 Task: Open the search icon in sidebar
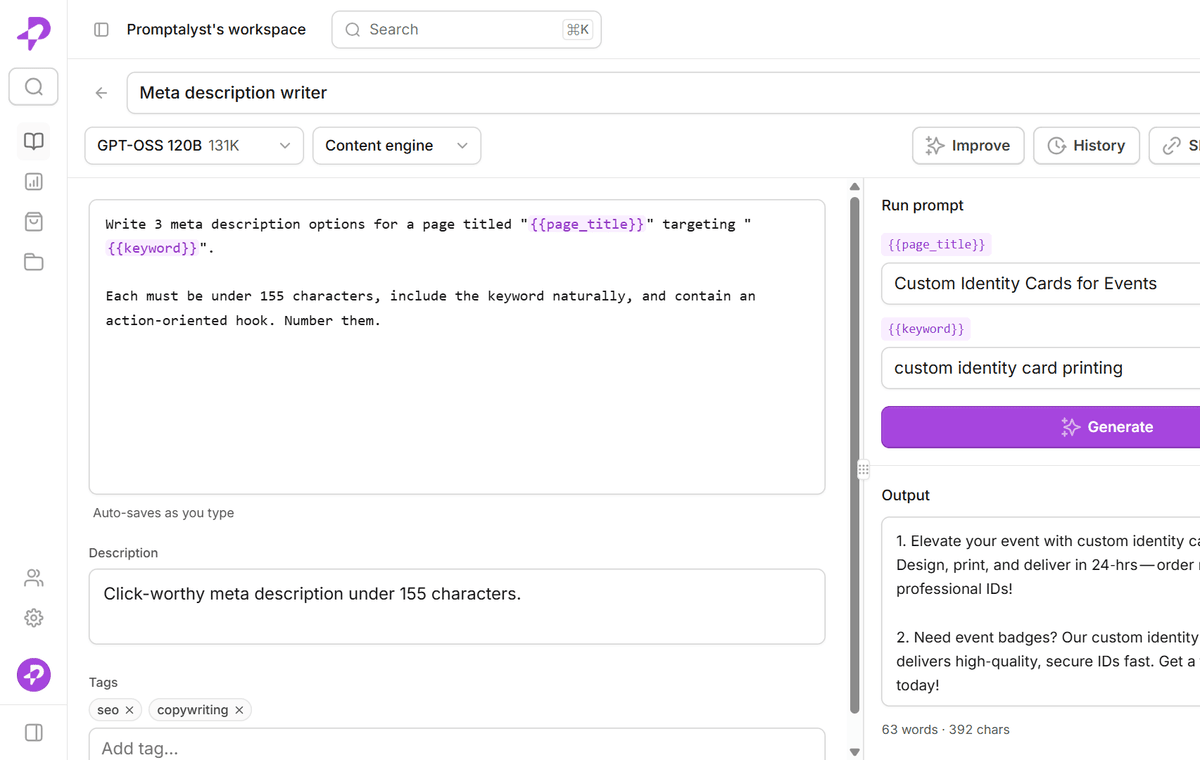34,87
